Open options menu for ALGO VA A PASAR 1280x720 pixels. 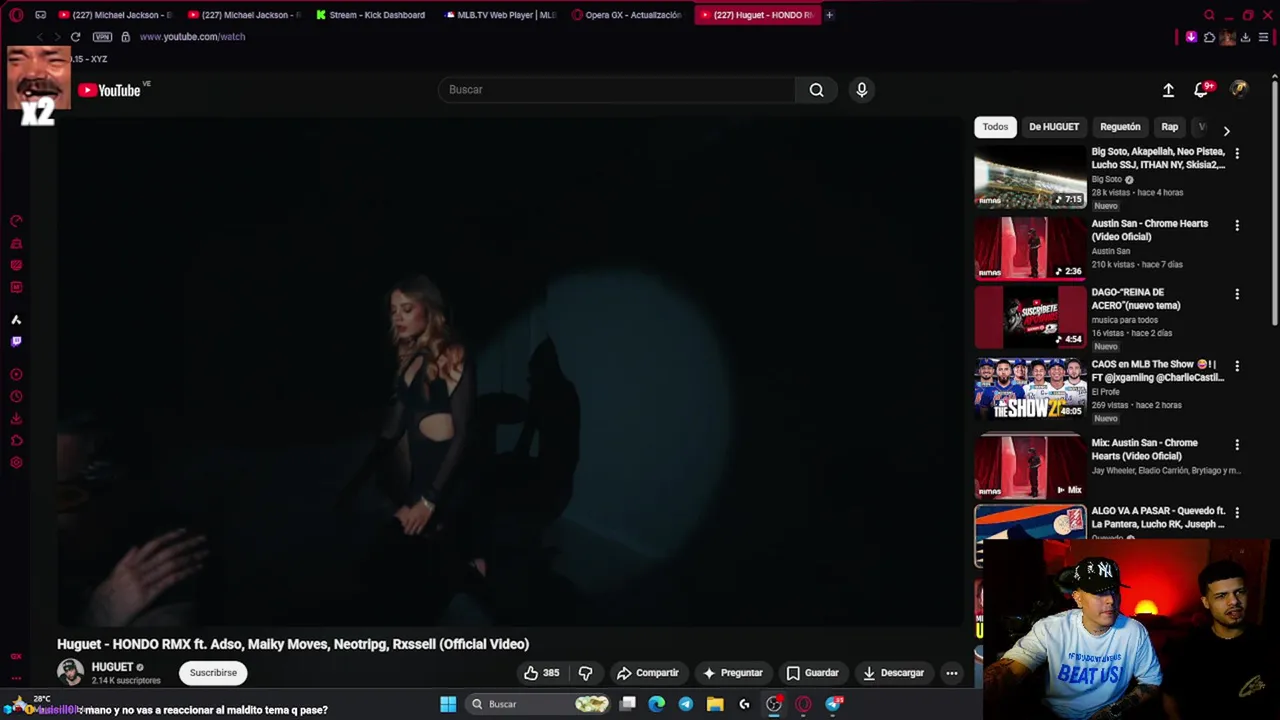pos(1237,512)
